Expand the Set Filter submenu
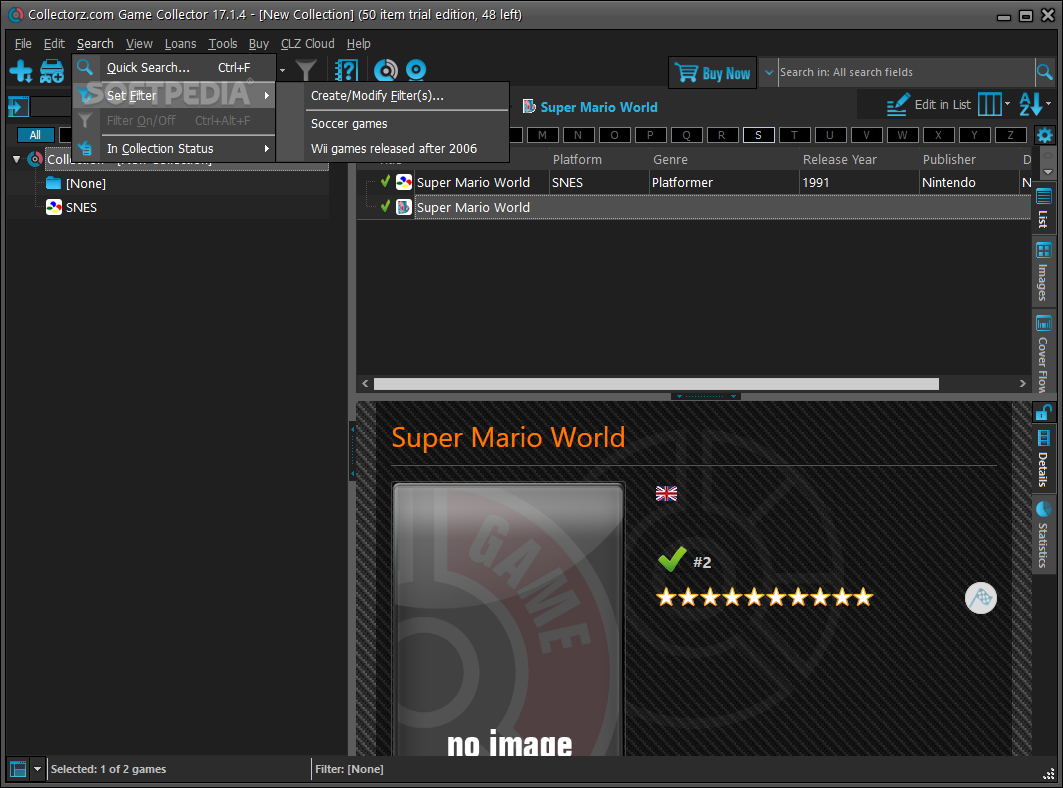This screenshot has width=1063, height=788. (174, 96)
